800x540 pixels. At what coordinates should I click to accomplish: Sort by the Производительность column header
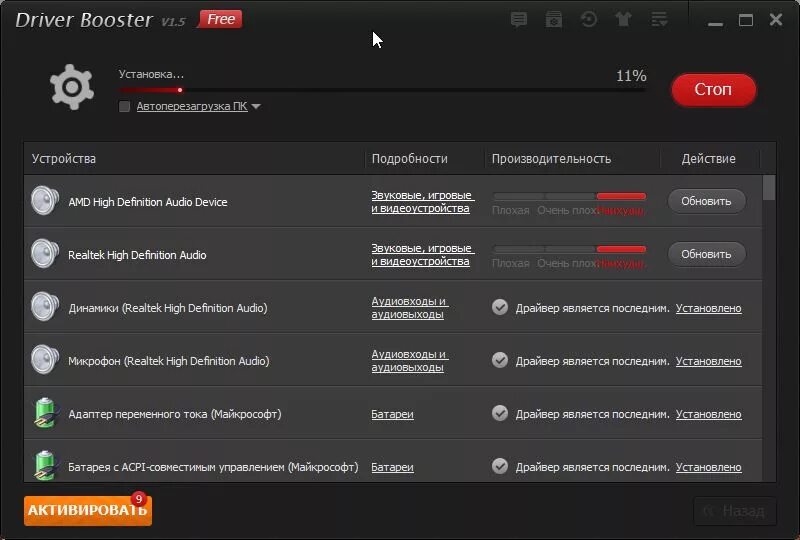pos(551,159)
